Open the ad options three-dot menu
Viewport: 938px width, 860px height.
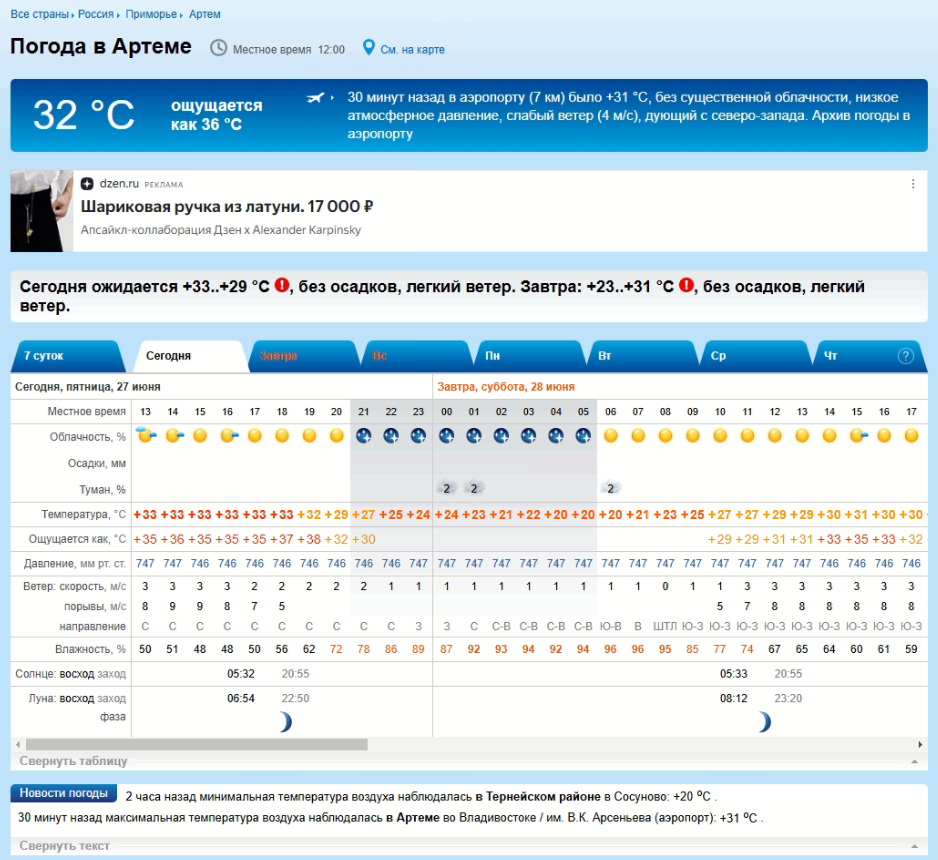(x=913, y=184)
